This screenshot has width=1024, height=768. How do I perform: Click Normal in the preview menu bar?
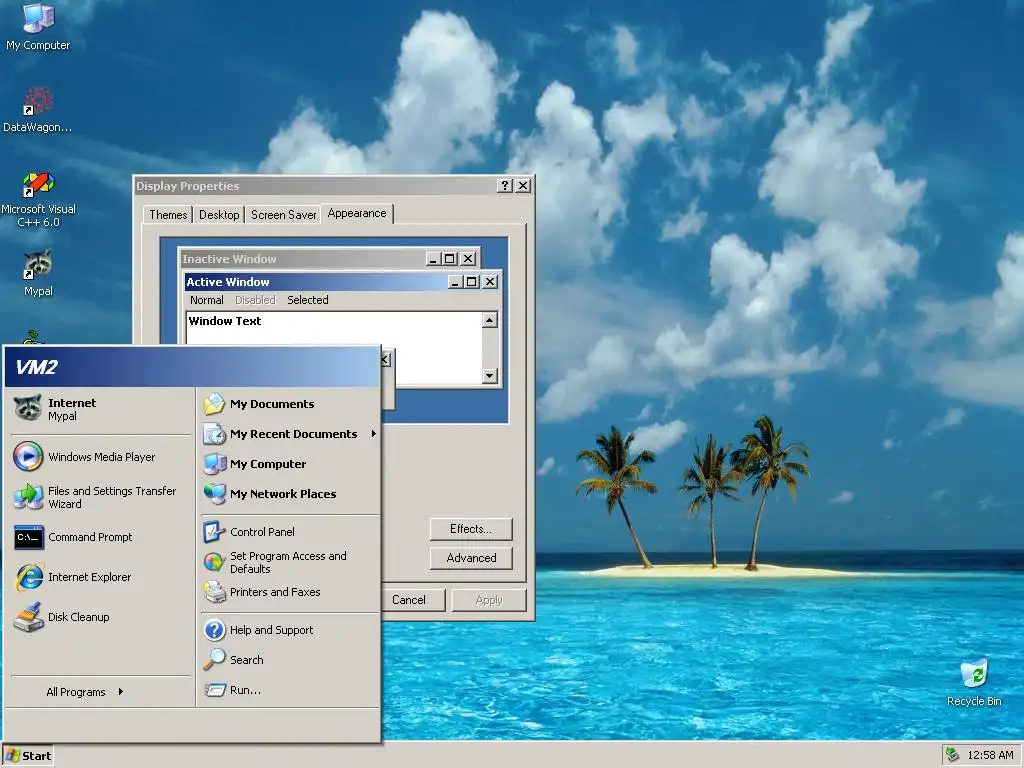pos(206,300)
